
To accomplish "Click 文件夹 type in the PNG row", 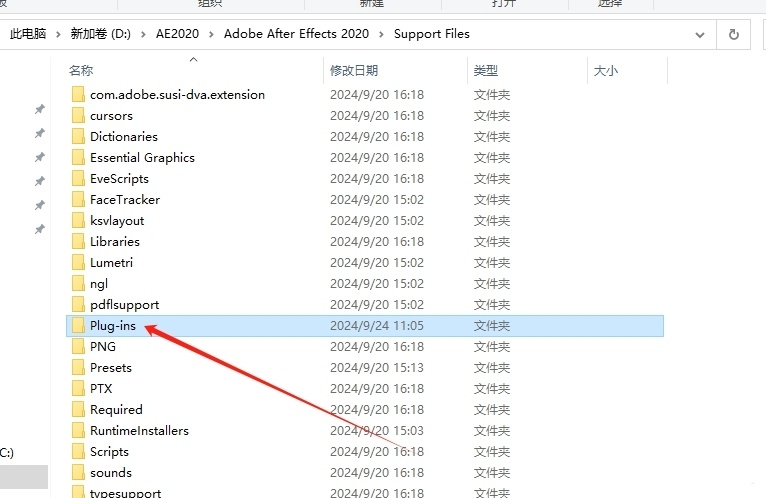I will click(x=491, y=346).
